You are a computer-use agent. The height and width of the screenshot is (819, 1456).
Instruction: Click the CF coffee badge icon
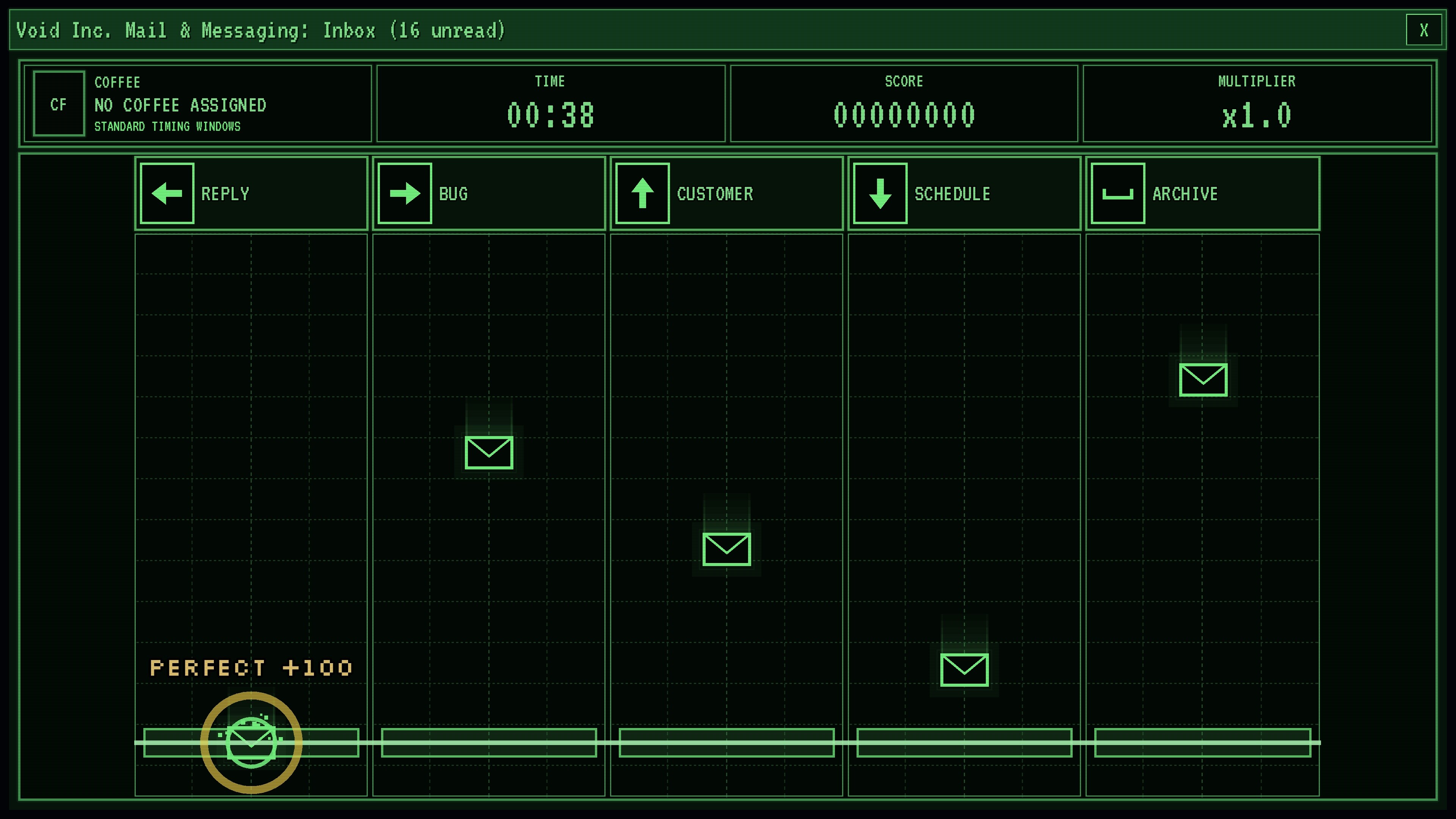59,104
